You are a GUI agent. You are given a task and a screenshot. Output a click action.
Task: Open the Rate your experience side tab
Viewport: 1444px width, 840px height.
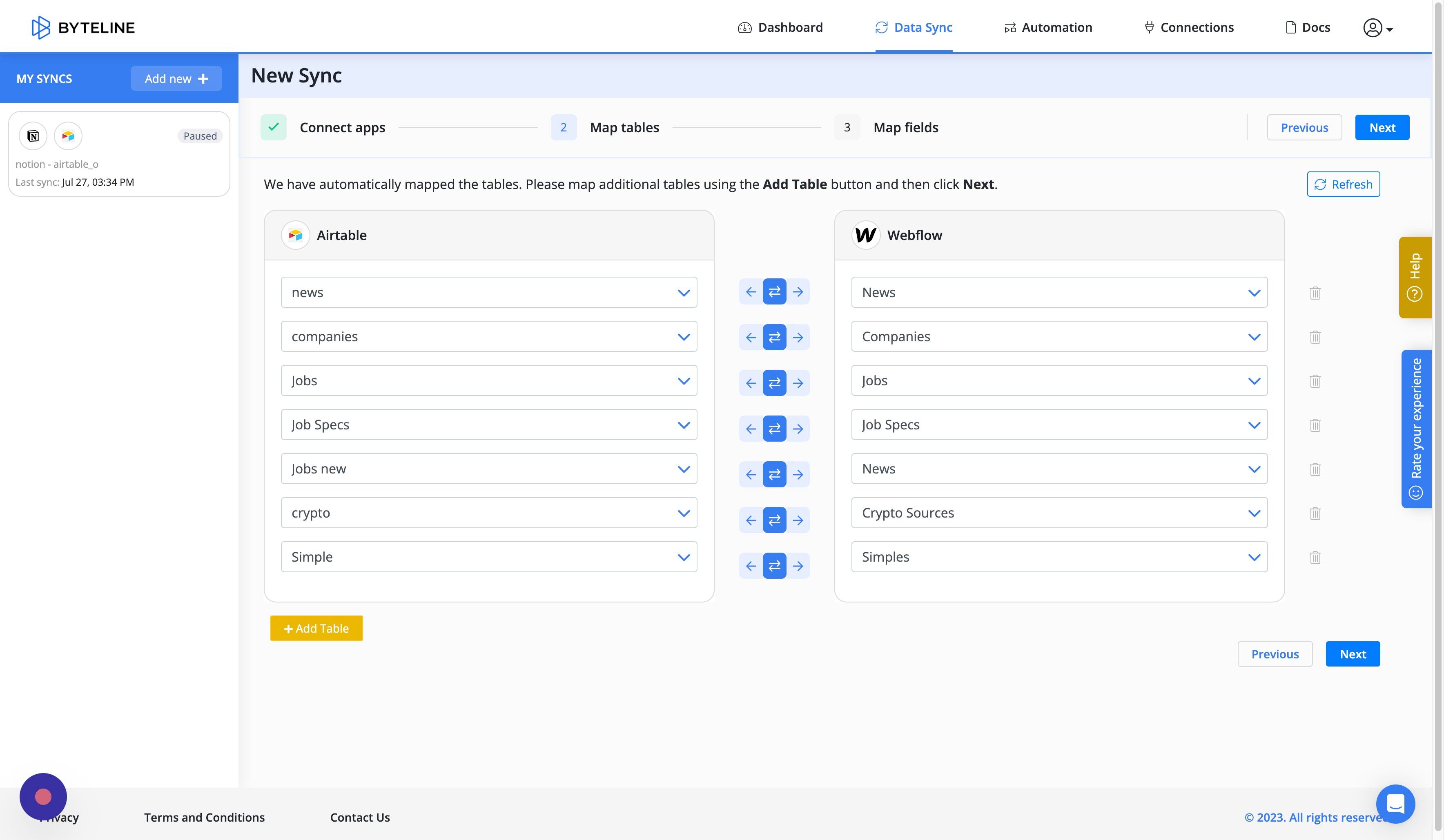pyautogui.click(x=1416, y=429)
